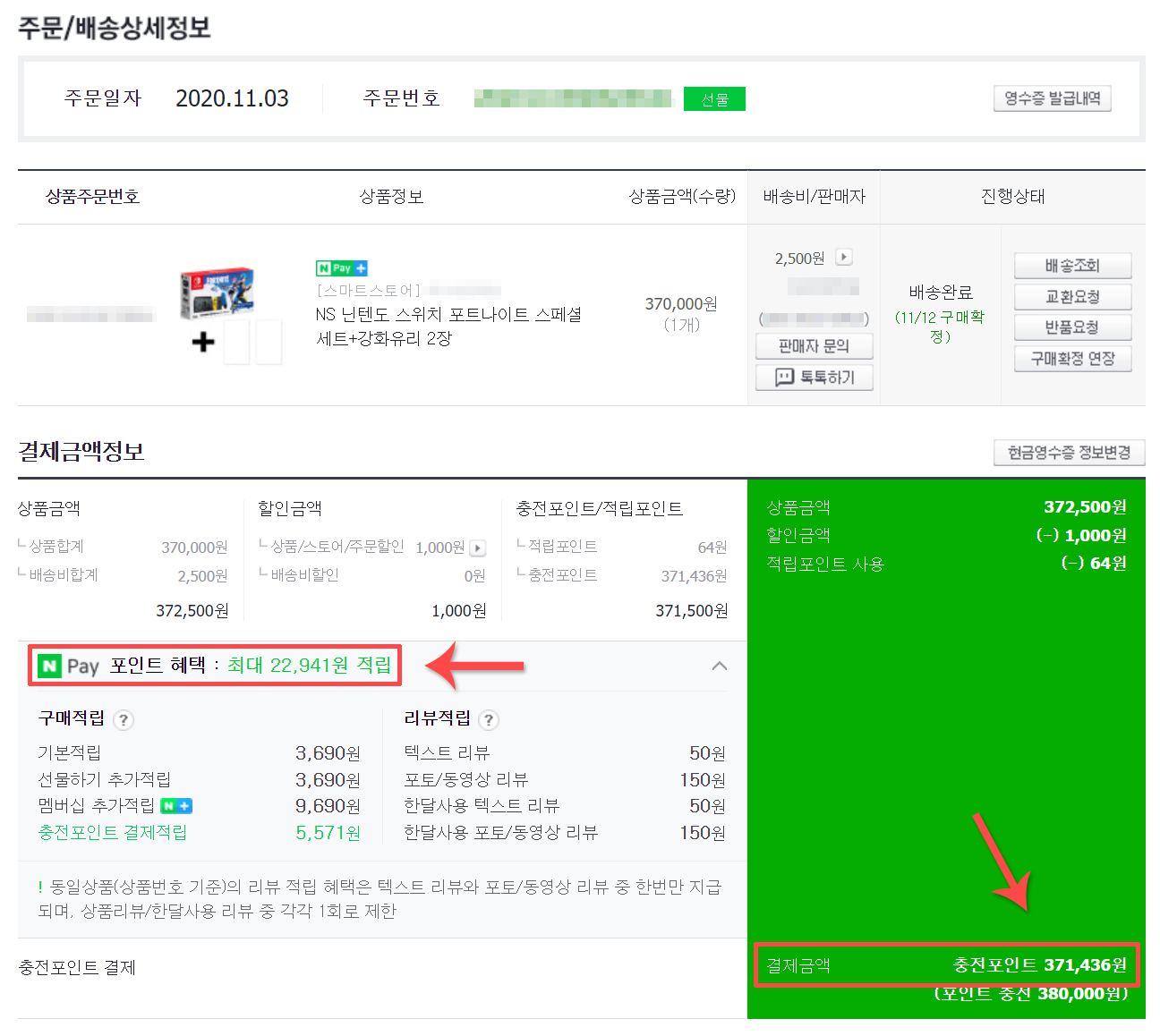Click 배송조회 delivery tracking button

(1072, 266)
